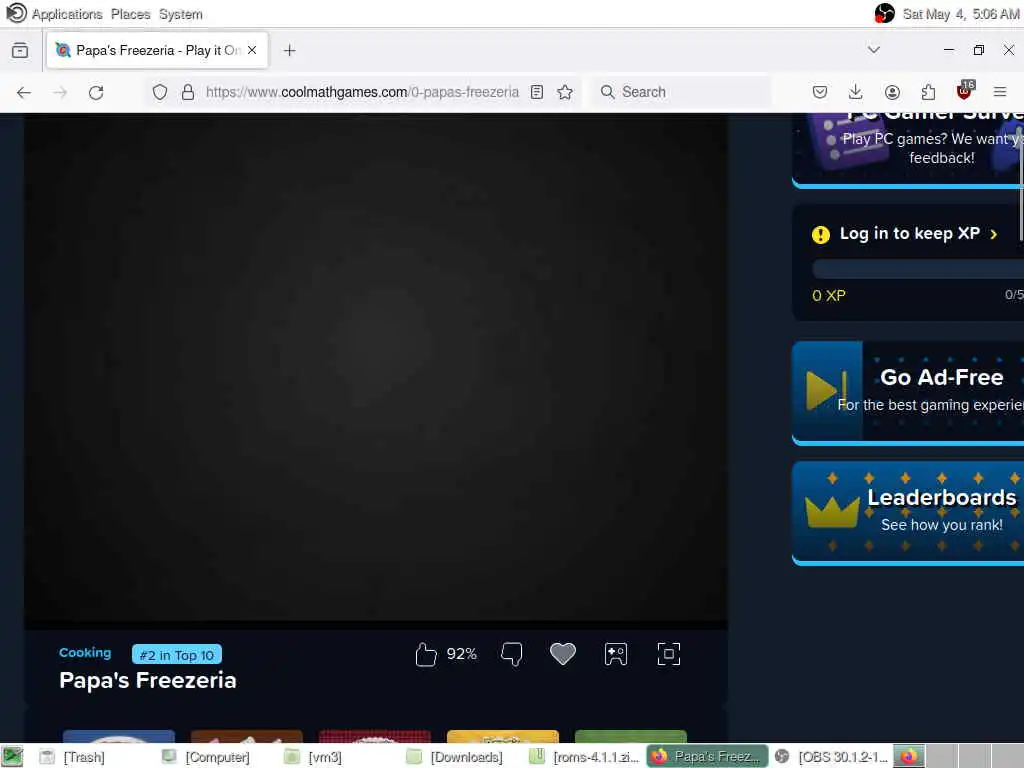Viewport: 1024px width, 768px height.
Task: Open a new browser tab
Action: (x=290, y=50)
